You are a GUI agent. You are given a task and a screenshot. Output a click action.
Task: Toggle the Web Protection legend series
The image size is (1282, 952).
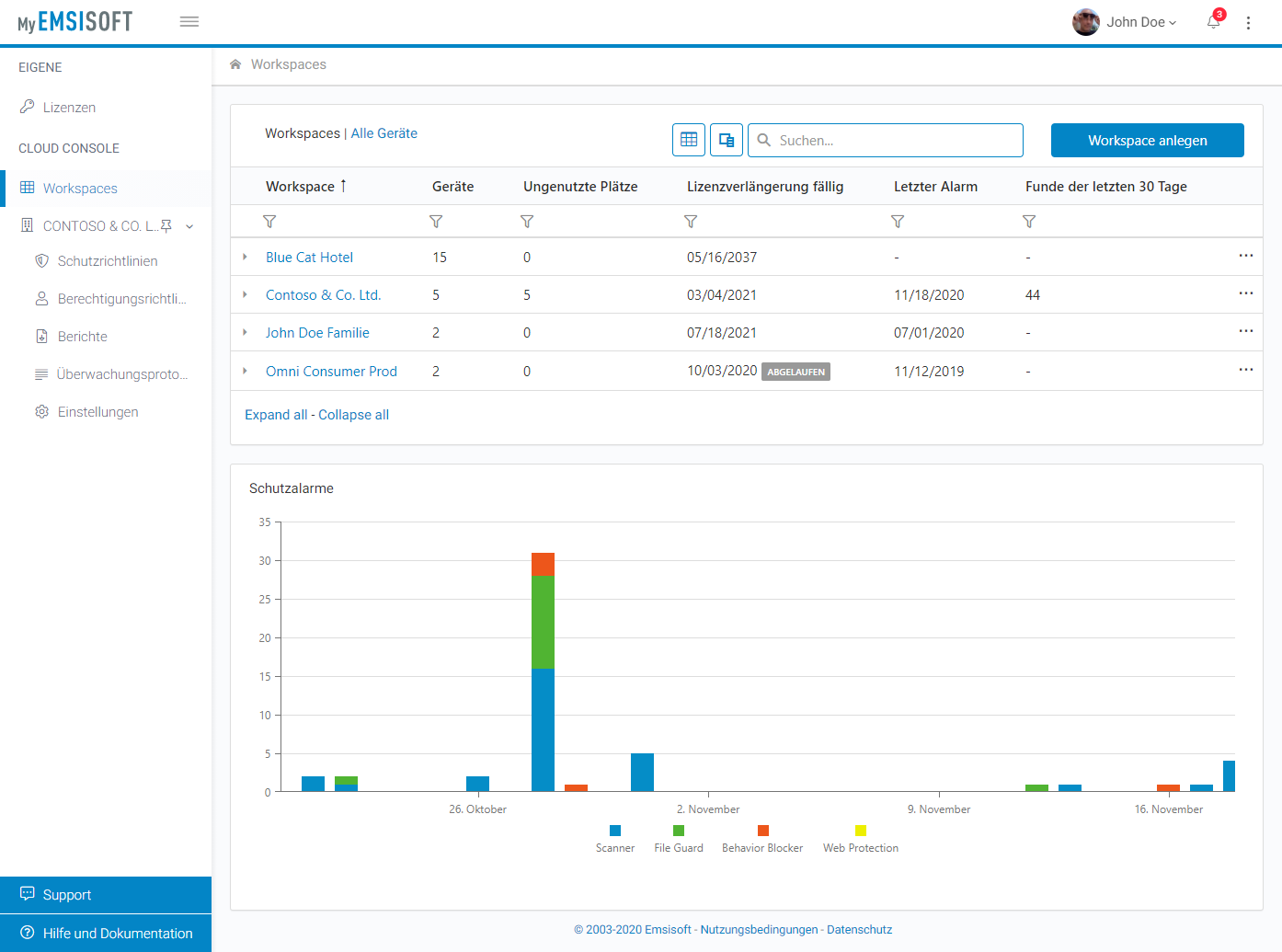861,840
